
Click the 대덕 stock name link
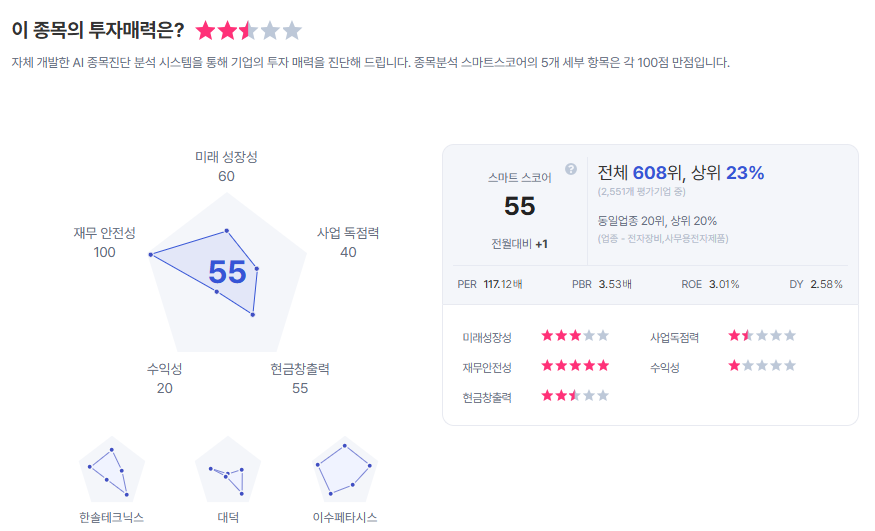point(228,518)
